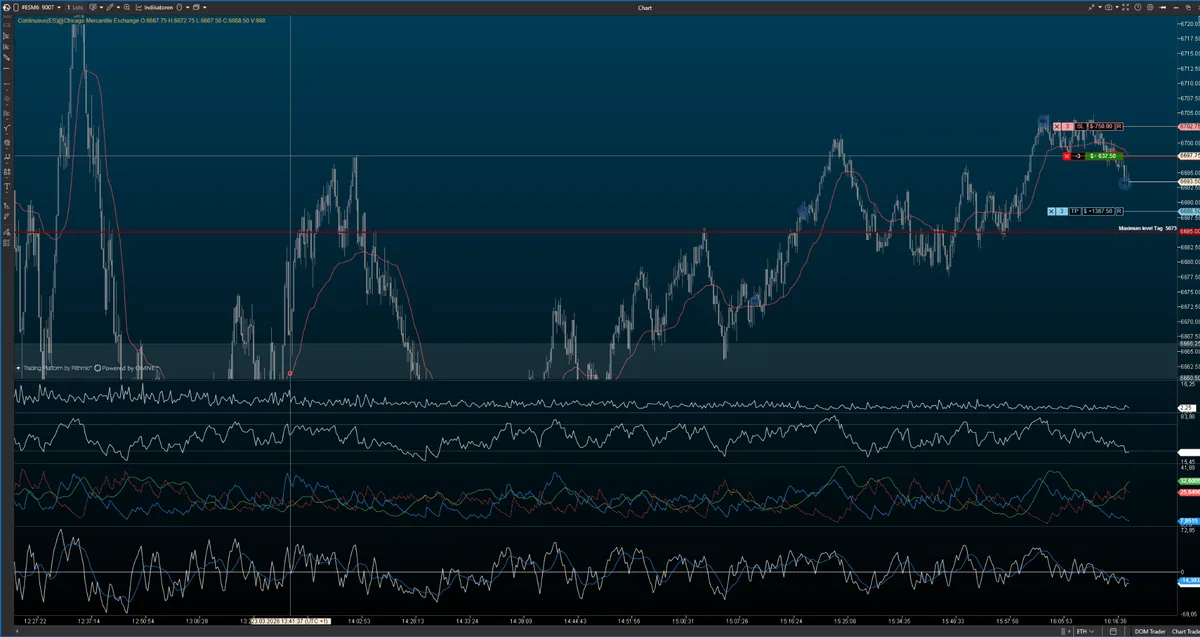Viewport: 1200px width, 637px height.
Task: Click the $+1387.50 take-profit value
Action: click(x=1098, y=211)
